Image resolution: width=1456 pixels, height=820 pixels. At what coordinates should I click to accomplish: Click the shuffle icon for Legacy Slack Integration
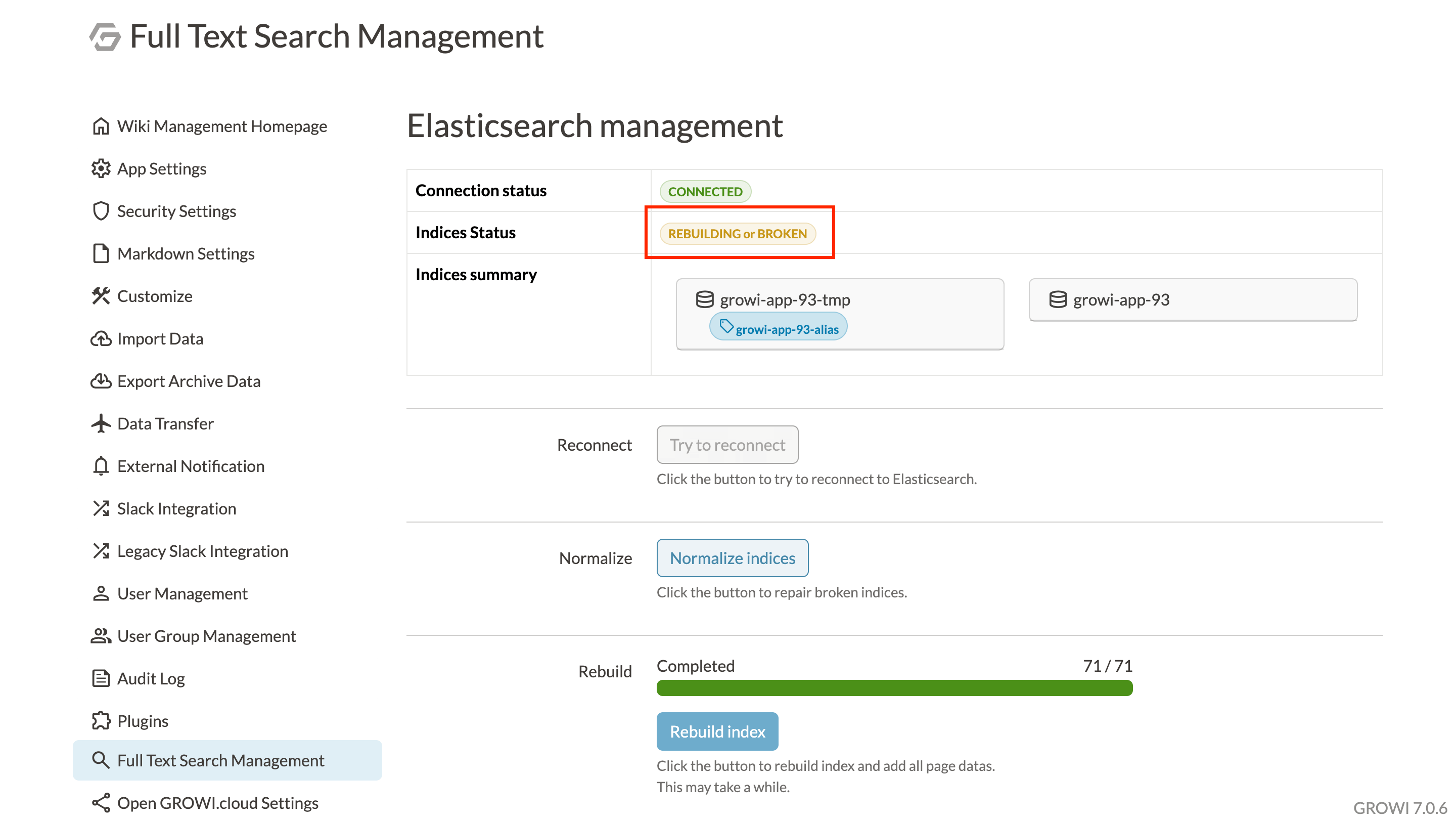[101, 551]
